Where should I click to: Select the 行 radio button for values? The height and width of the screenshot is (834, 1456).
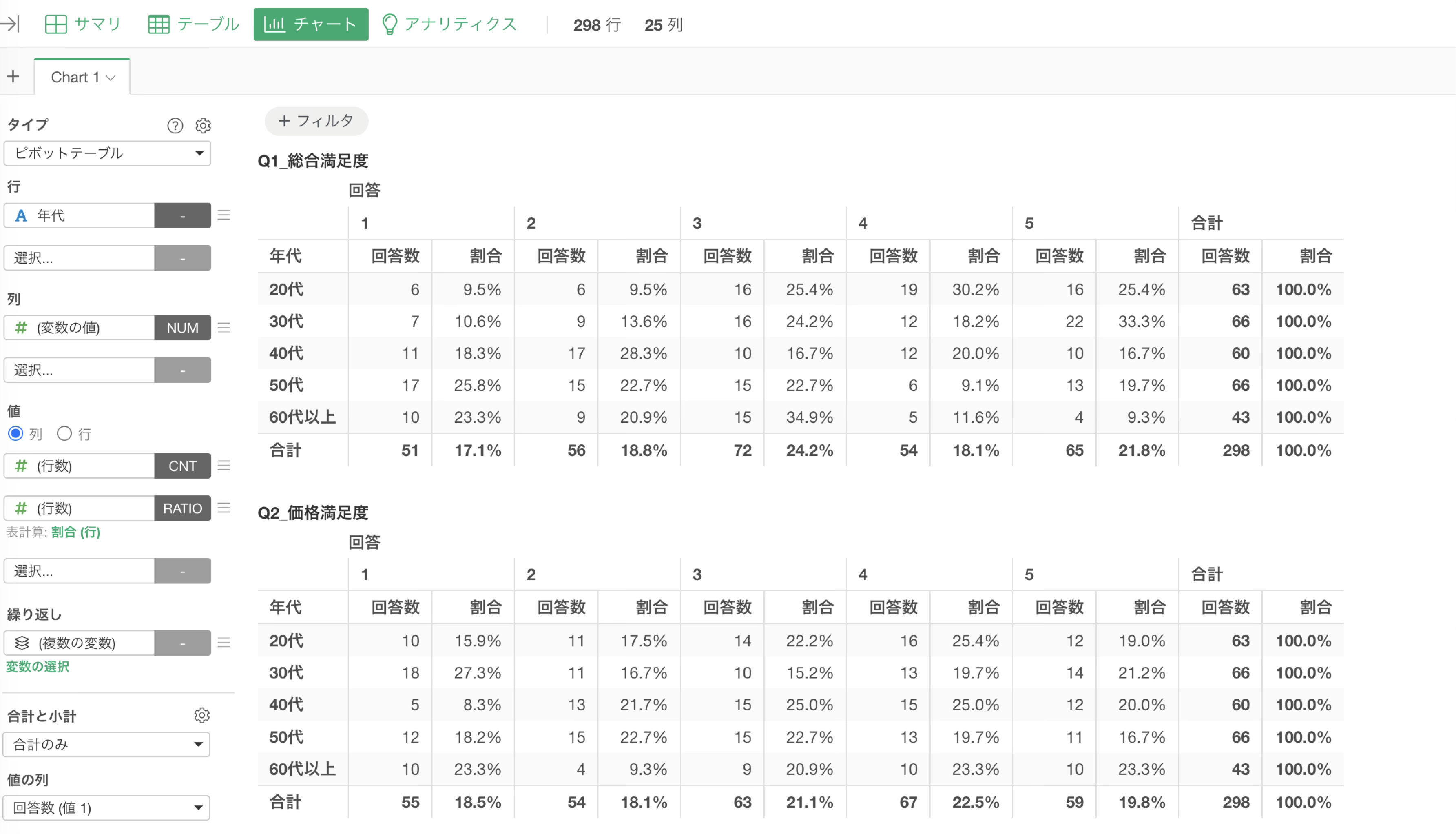64,434
